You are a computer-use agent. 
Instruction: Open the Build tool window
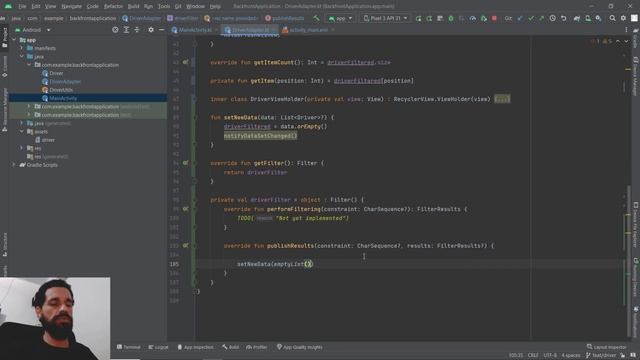231,347
